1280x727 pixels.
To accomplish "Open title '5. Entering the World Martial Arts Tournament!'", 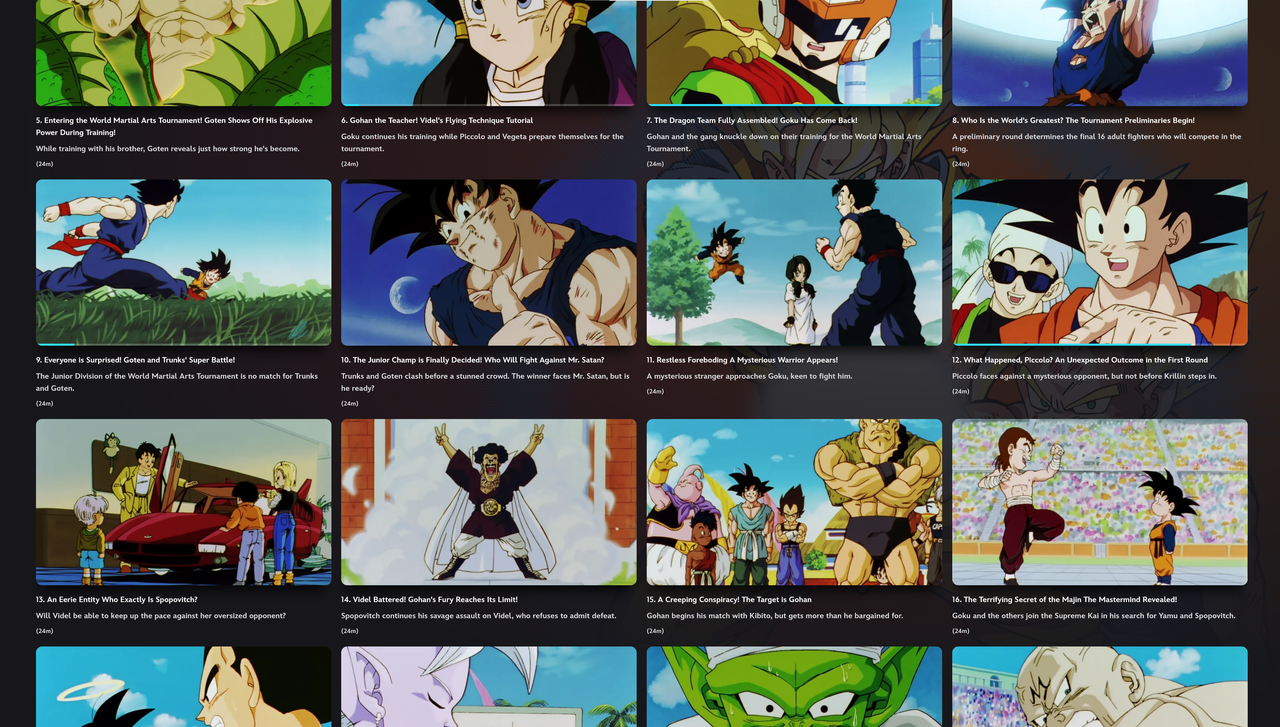I will point(174,126).
